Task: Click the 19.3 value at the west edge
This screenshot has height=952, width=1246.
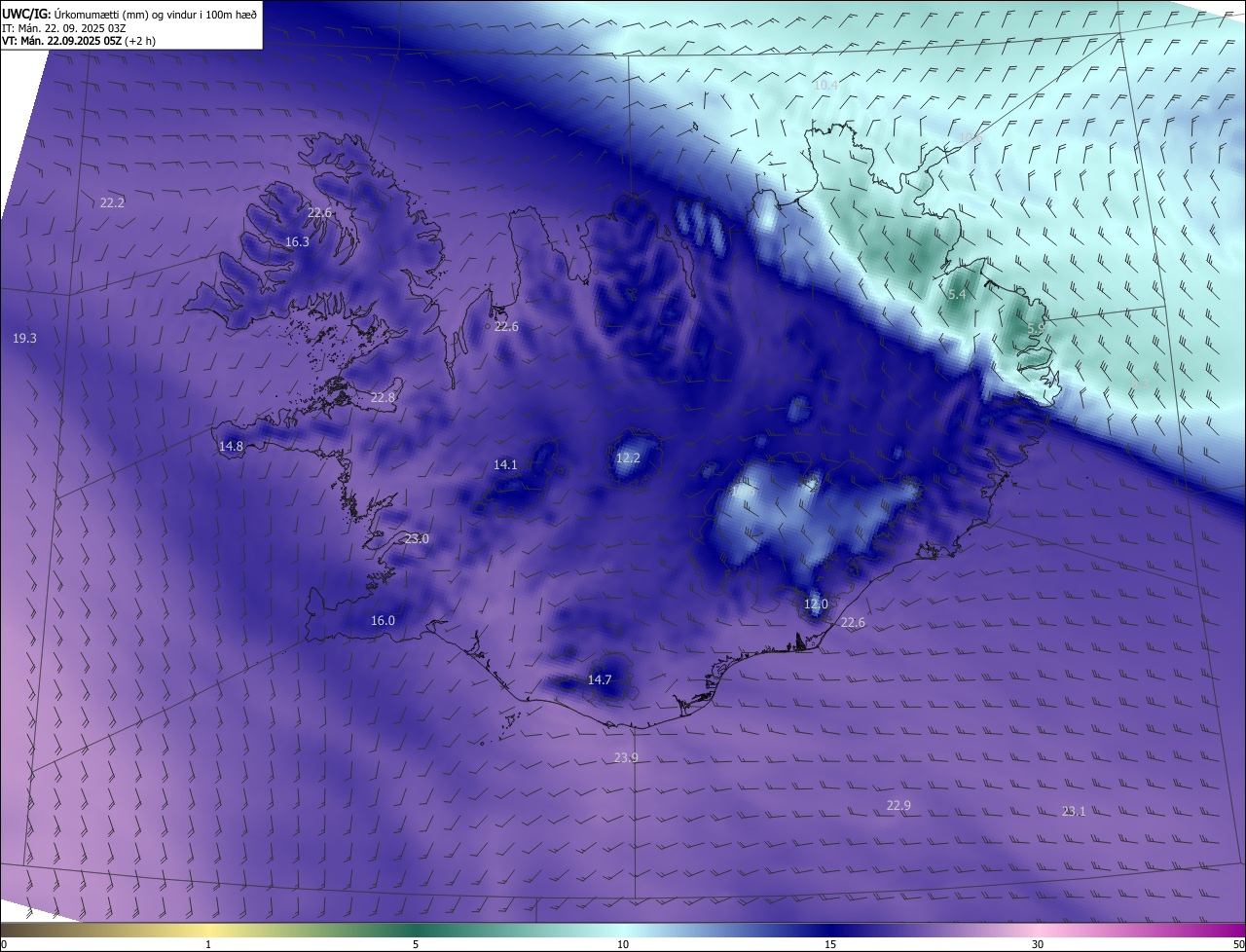Action: coord(24,338)
